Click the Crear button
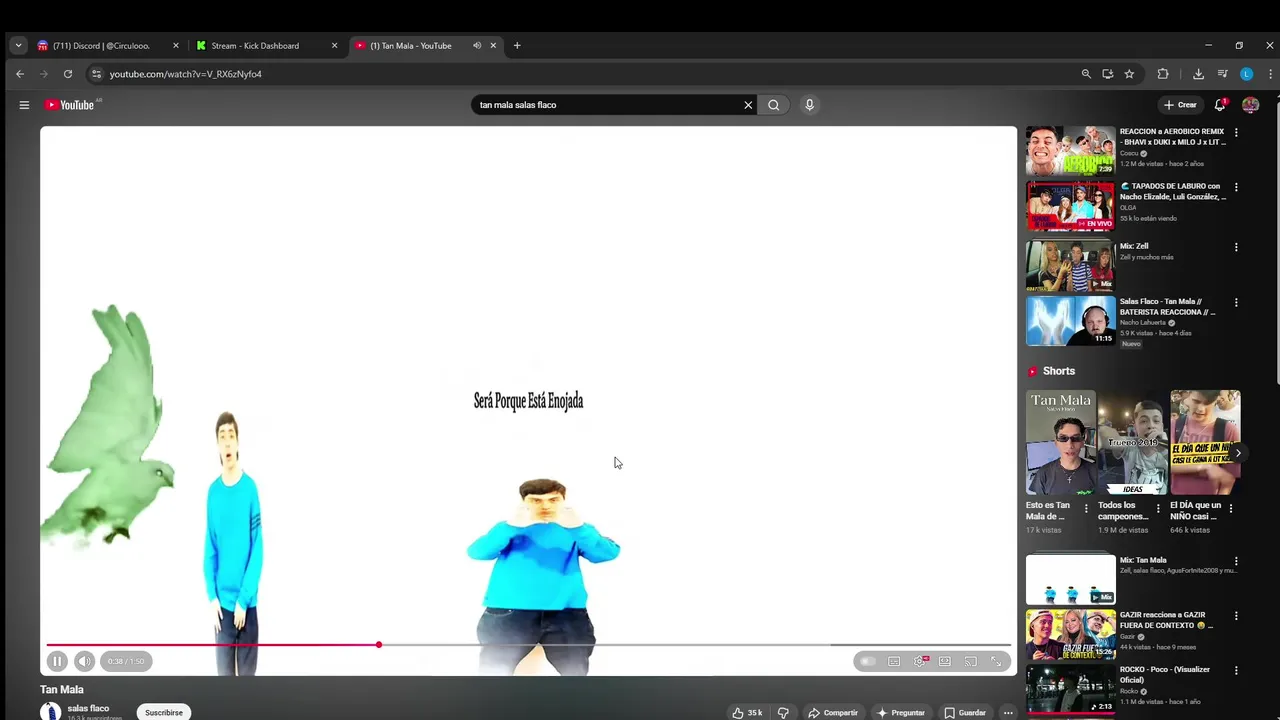 [1180, 105]
